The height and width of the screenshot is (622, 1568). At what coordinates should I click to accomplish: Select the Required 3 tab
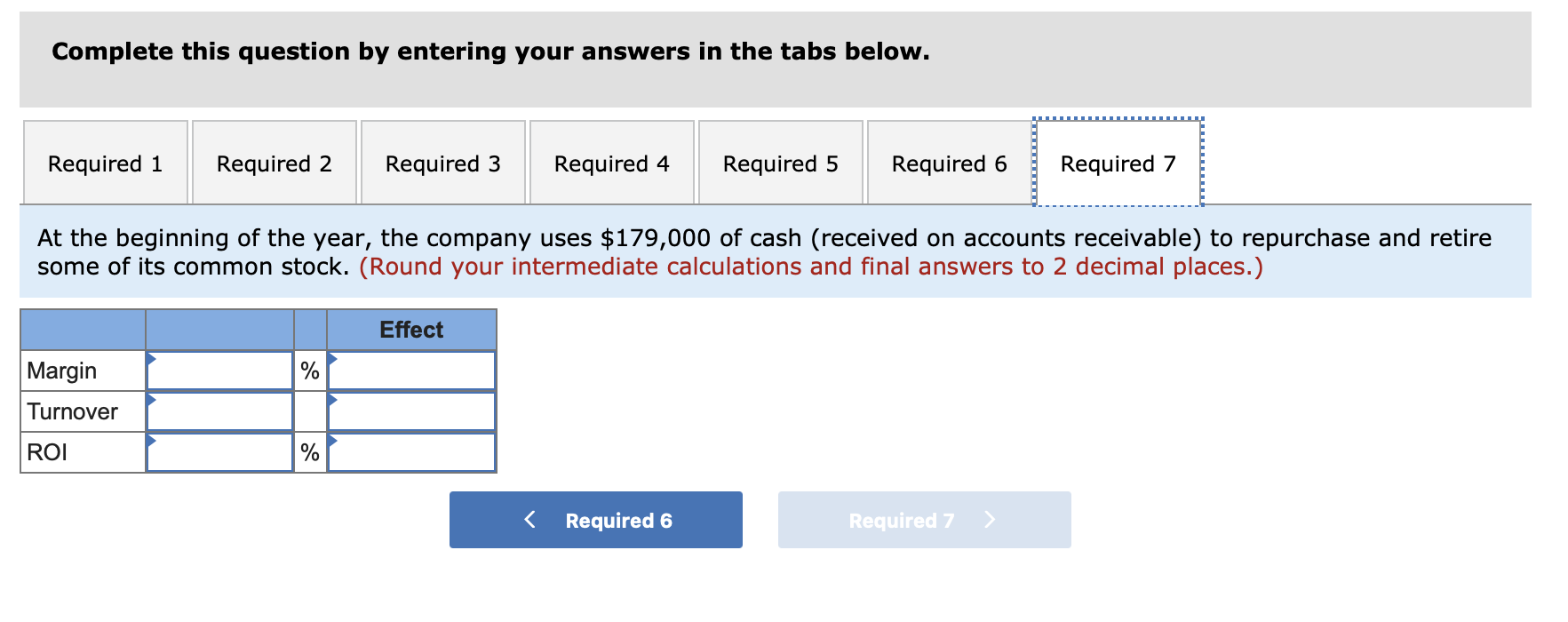(442, 163)
